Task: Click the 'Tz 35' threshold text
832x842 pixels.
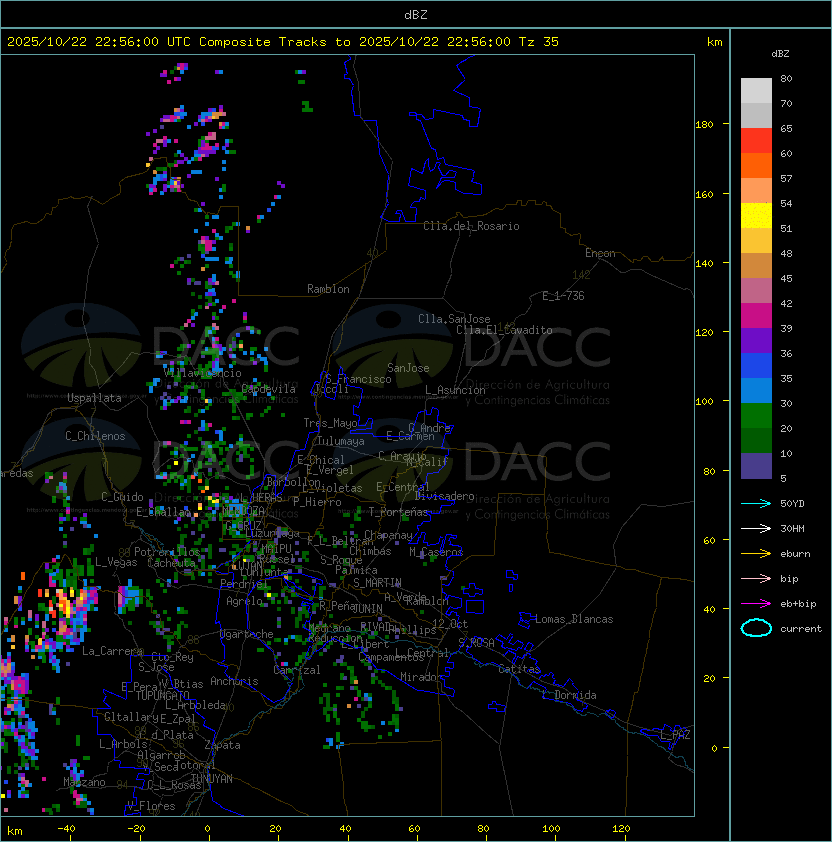Action: [539, 42]
